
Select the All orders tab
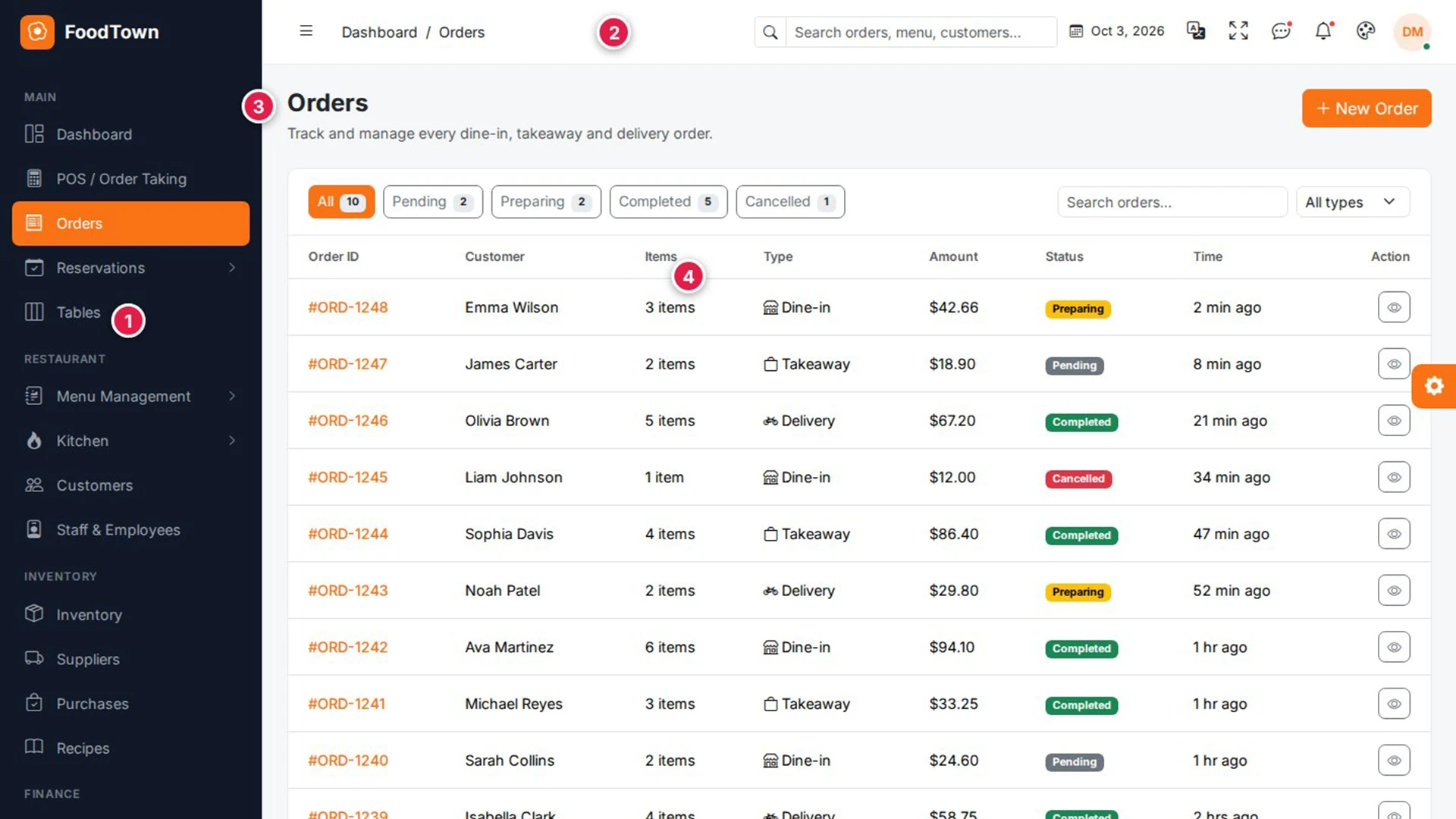pyautogui.click(x=341, y=202)
